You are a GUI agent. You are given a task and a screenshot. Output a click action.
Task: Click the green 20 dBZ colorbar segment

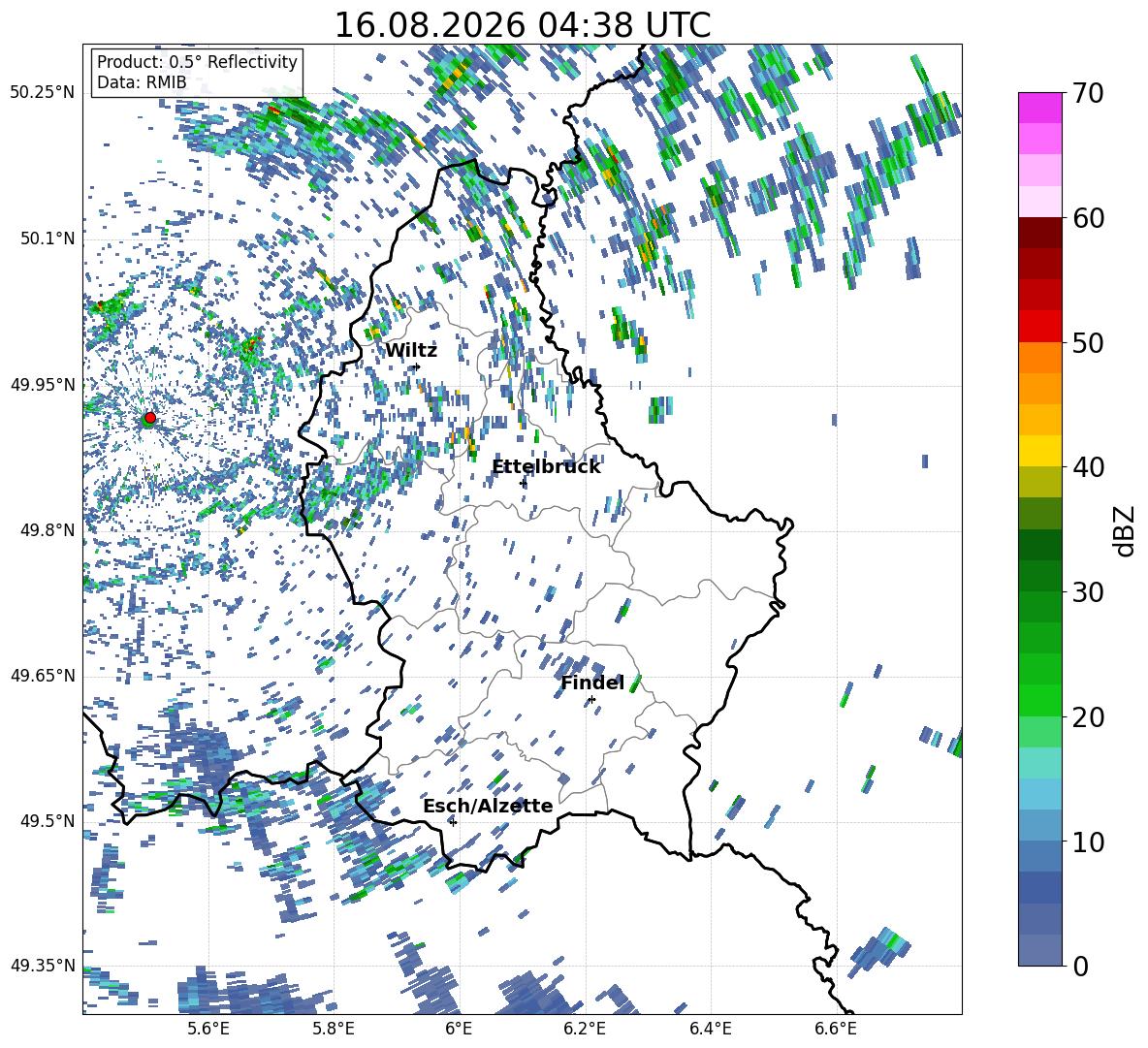(1039, 700)
